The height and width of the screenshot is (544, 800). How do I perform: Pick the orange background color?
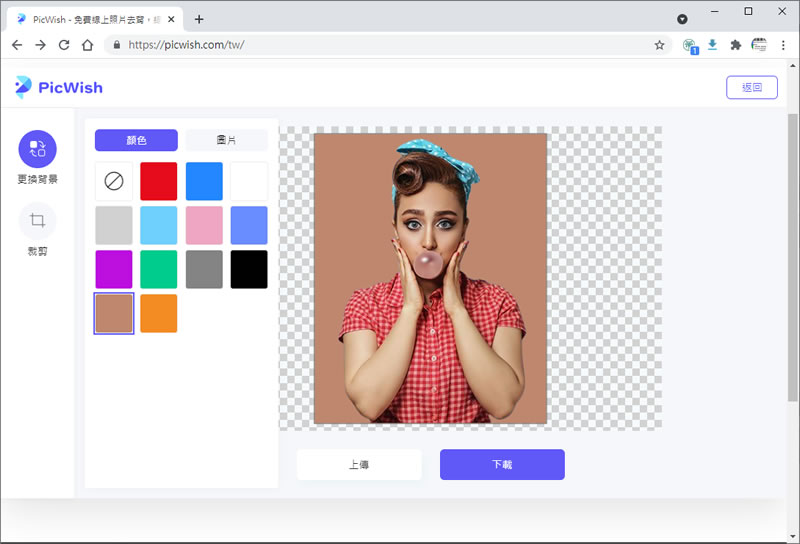(159, 313)
